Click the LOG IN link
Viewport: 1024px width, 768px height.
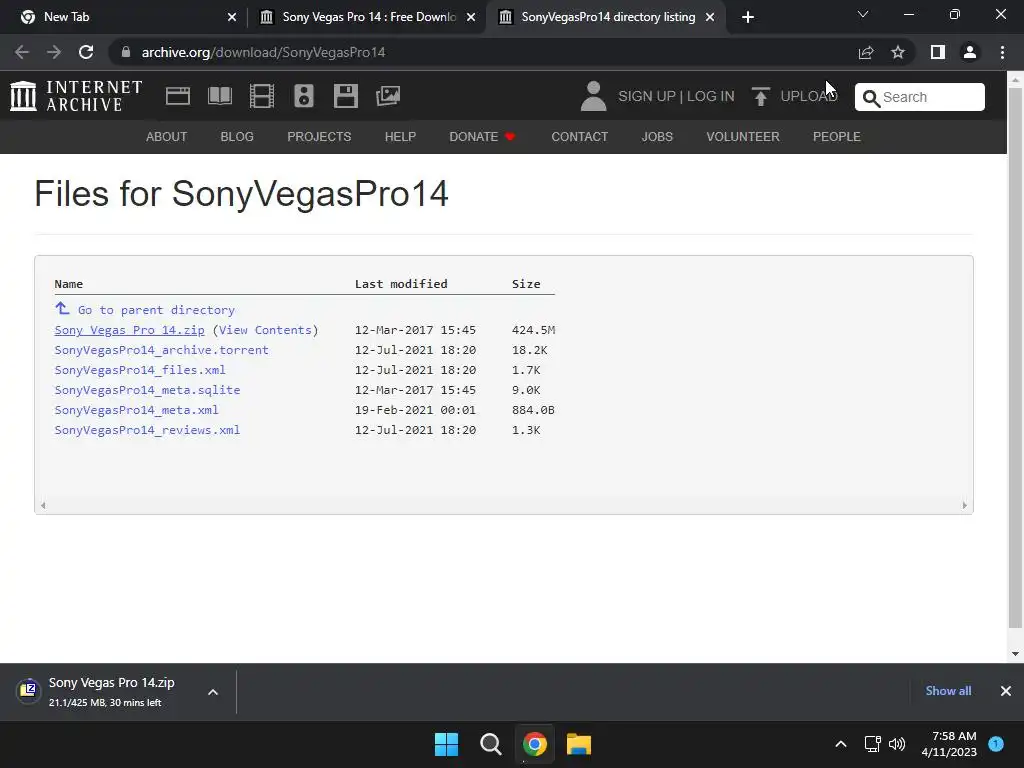(711, 97)
